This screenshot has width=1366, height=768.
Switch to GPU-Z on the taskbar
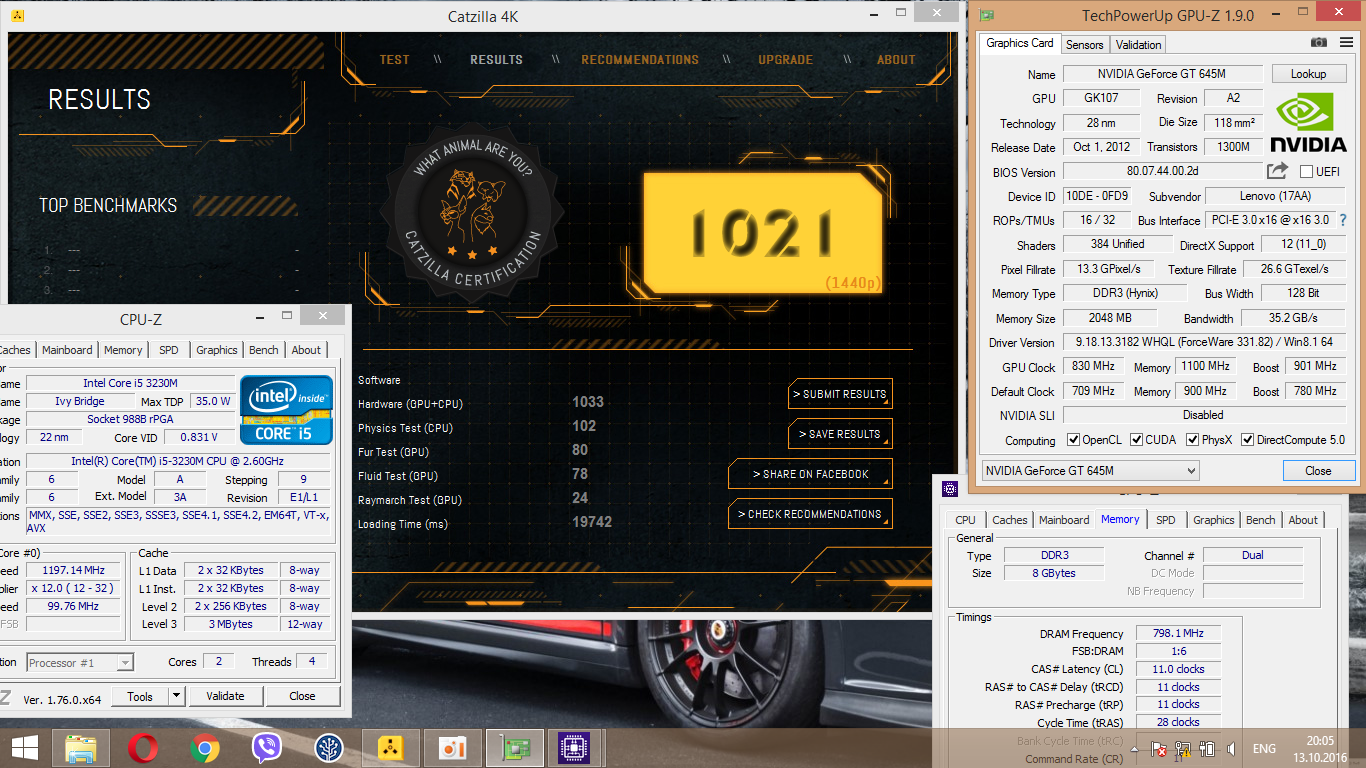point(515,748)
